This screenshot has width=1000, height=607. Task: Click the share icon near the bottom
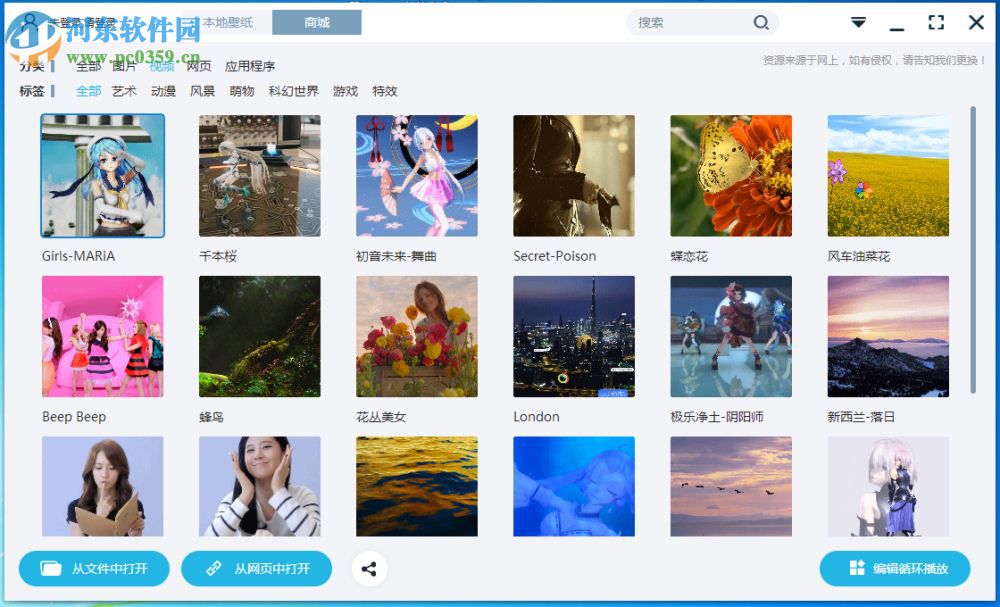369,568
